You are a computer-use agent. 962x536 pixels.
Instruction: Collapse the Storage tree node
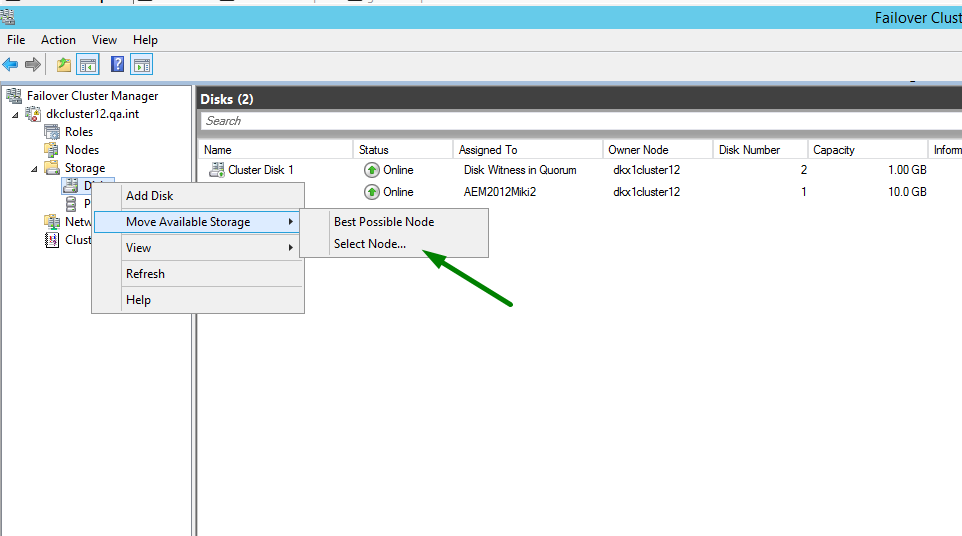click(34, 169)
